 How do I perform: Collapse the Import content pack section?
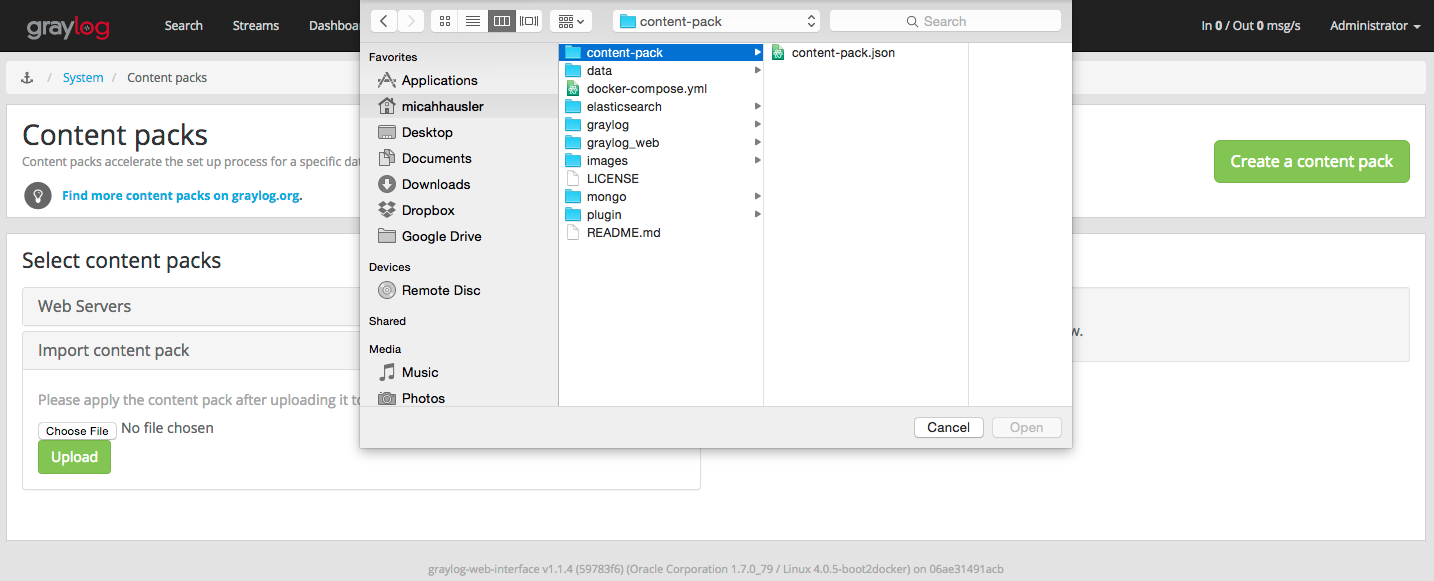click(x=361, y=350)
